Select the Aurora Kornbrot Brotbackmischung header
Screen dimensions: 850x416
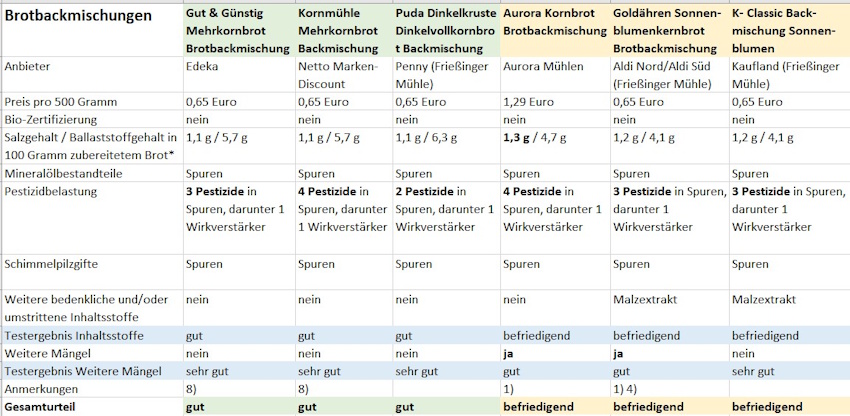[553, 23]
